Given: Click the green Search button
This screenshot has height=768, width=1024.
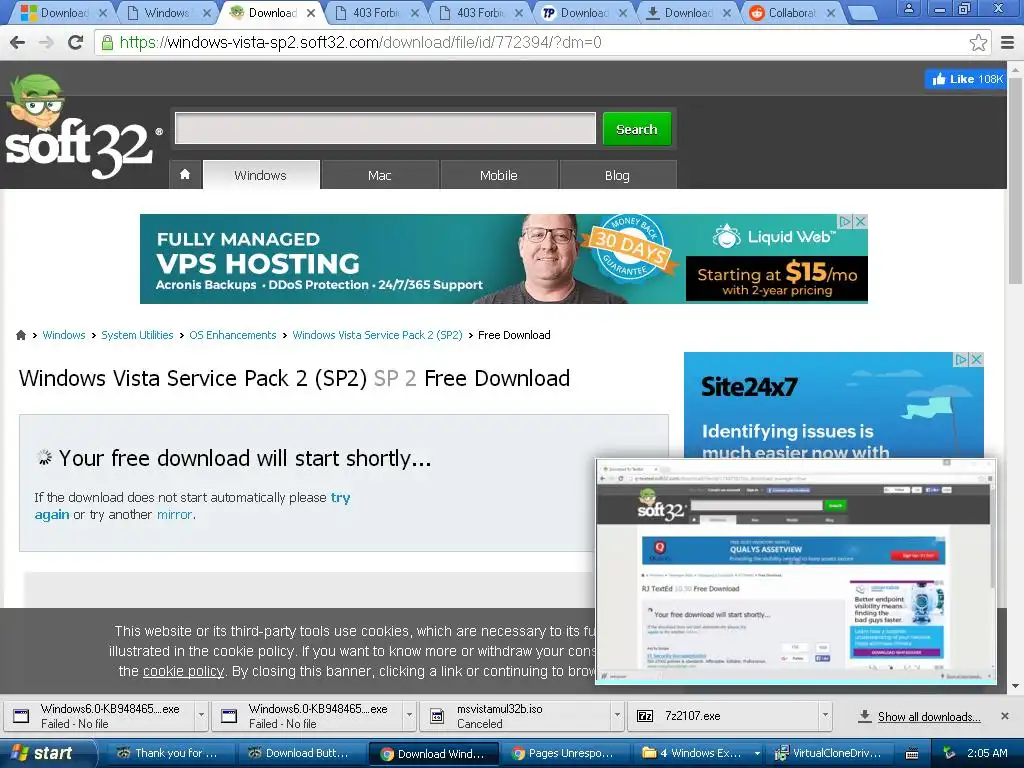Looking at the screenshot, I should 637,129.
